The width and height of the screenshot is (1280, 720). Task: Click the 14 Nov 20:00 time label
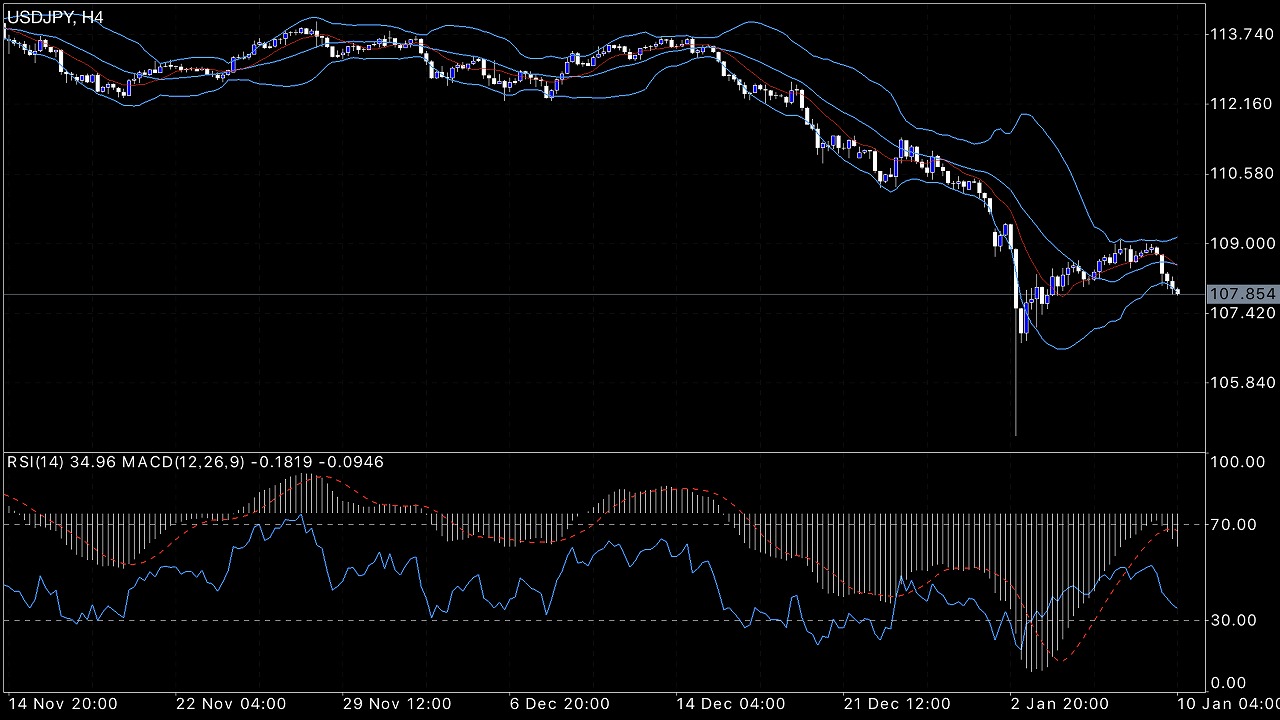pos(62,704)
